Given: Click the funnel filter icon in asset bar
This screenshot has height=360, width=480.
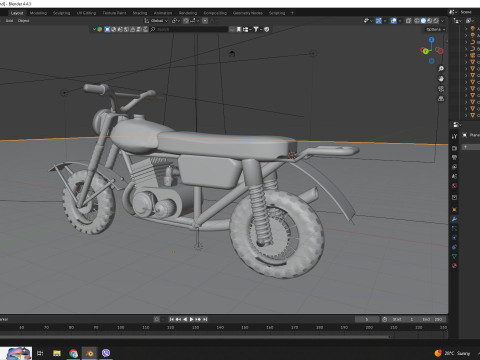Looking at the screenshot, I should click(x=256, y=29).
